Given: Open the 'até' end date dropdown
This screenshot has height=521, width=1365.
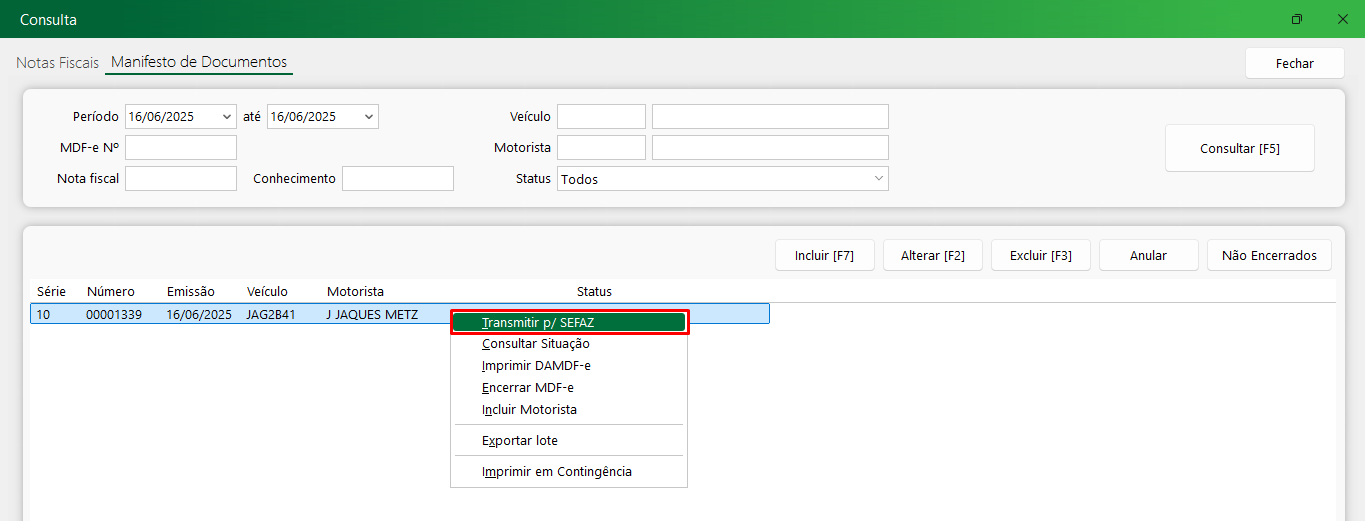Looking at the screenshot, I should tap(370, 116).
